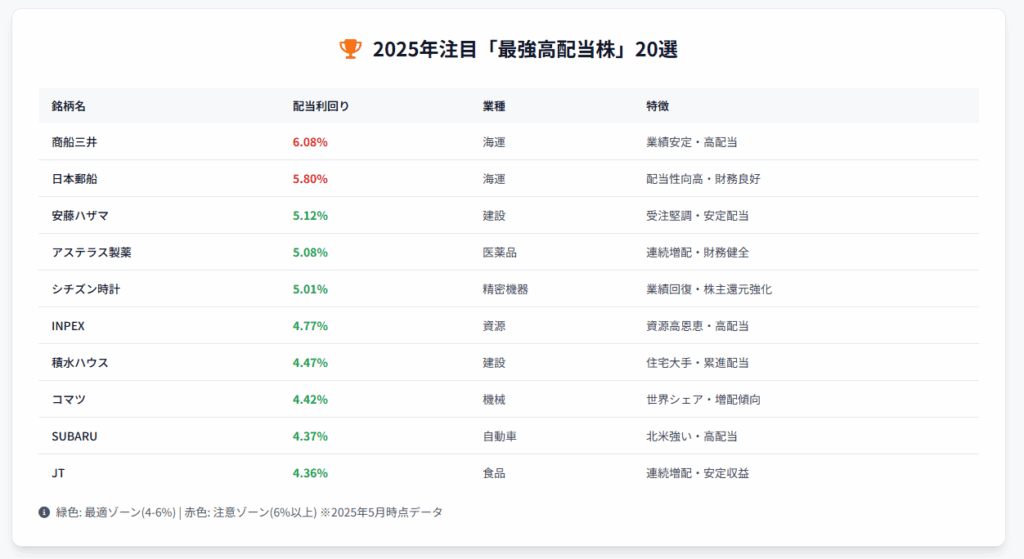The image size is (1024, 559).
Task: Select the SUBARU stock name
Action: [x=74, y=436]
